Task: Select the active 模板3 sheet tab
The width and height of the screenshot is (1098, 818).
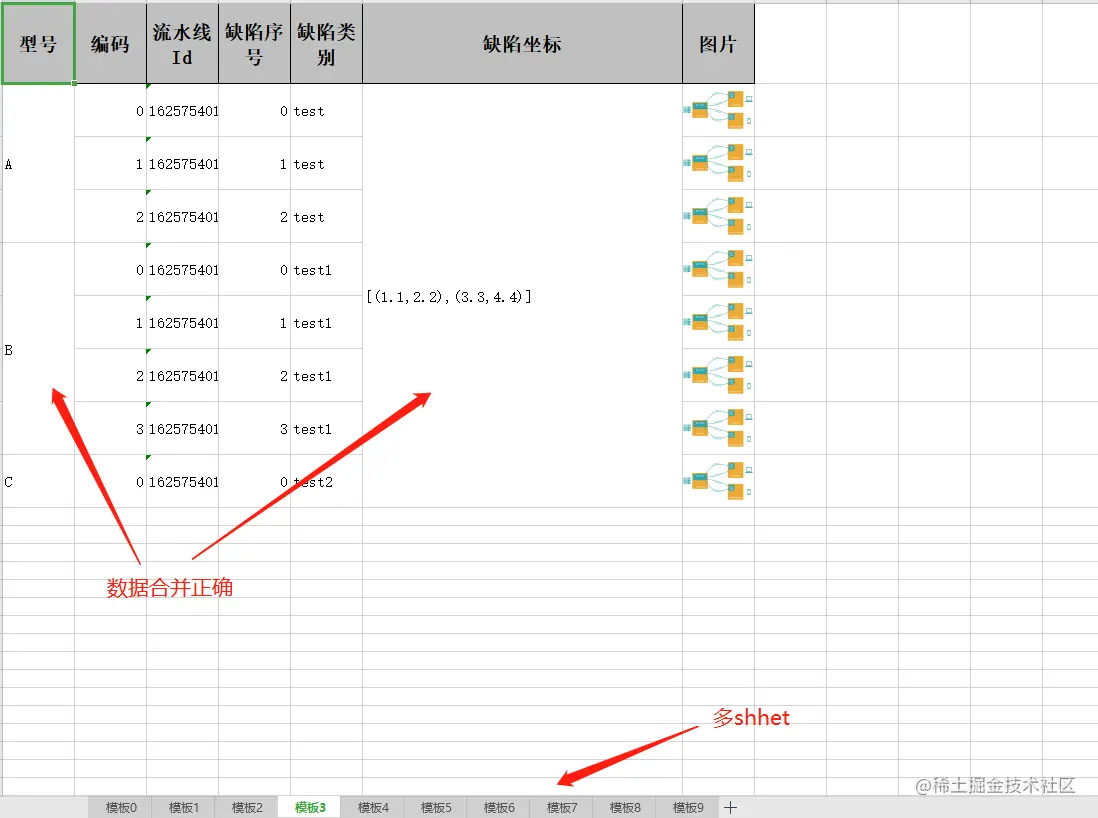Action: pos(310,807)
